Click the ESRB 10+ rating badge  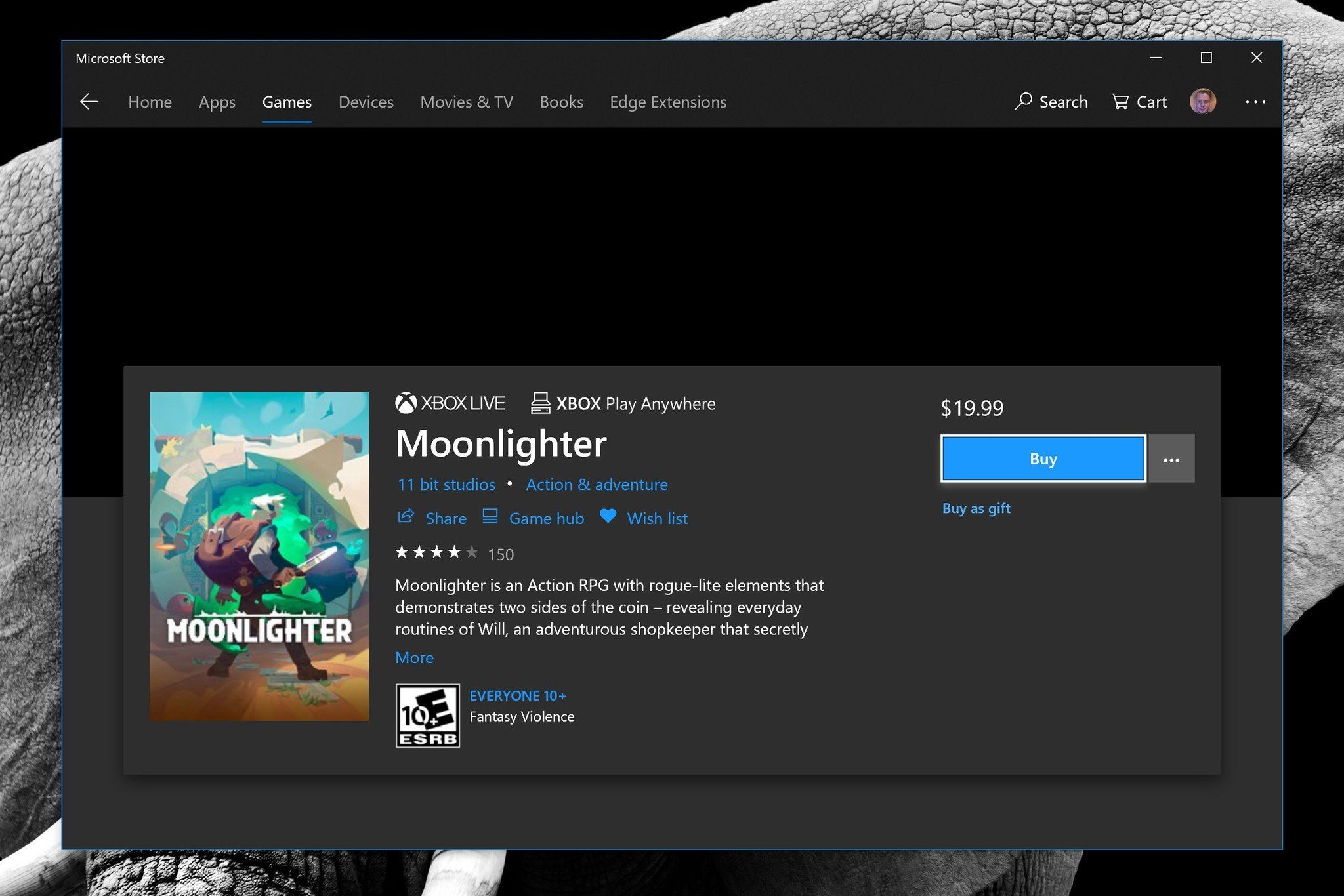tap(428, 716)
